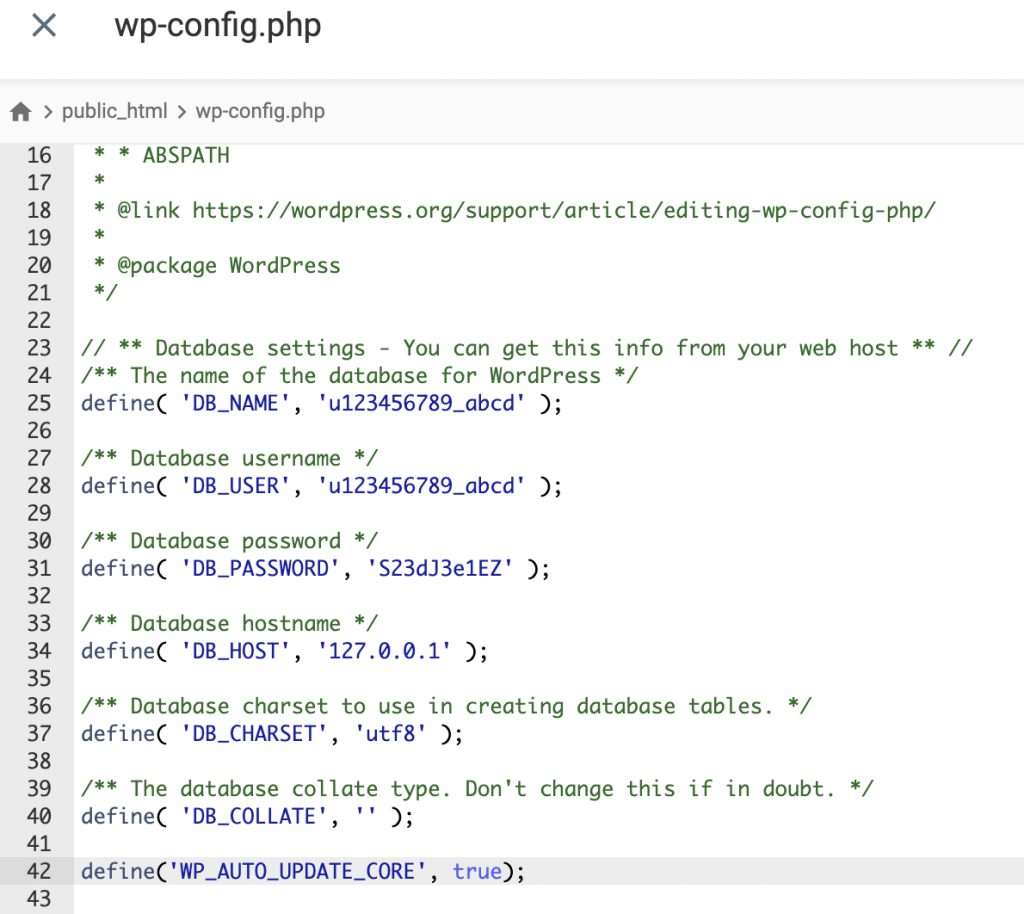Click the chevron before wp-config.php breadcrumb

(x=183, y=111)
